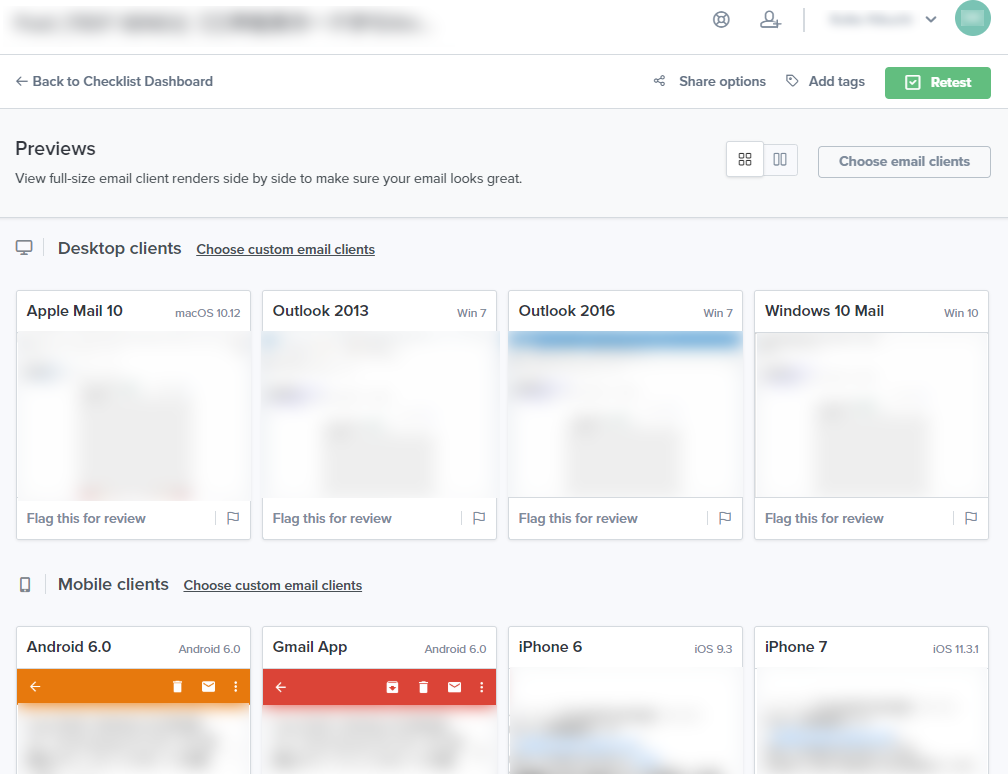Image resolution: width=1008 pixels, height=774 pixels.
Task: Open Outlook 2013 preview thumbnail
Action: [x=379, y=415]
